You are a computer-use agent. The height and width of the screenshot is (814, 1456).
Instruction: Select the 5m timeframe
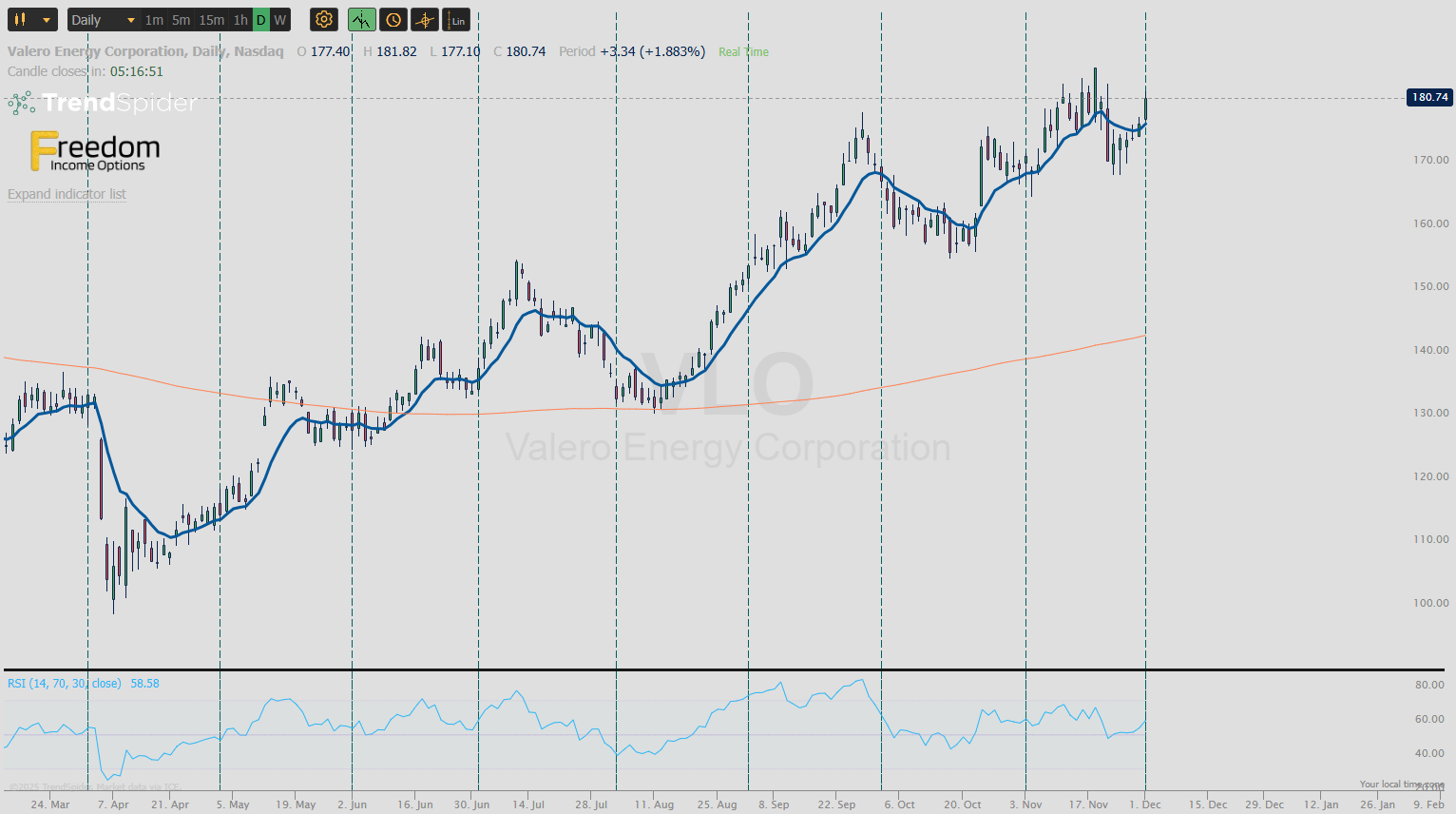[x=181, y=20]
